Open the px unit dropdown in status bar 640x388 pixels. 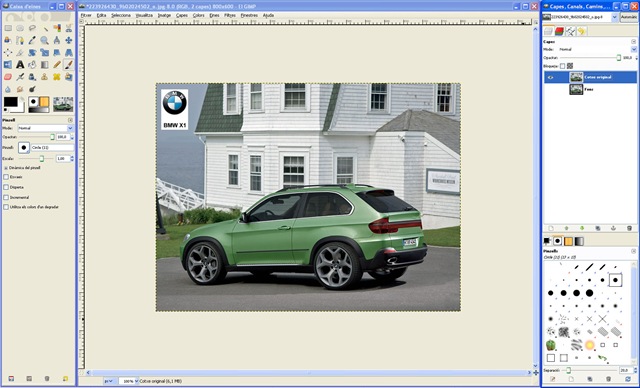[109, 381]
